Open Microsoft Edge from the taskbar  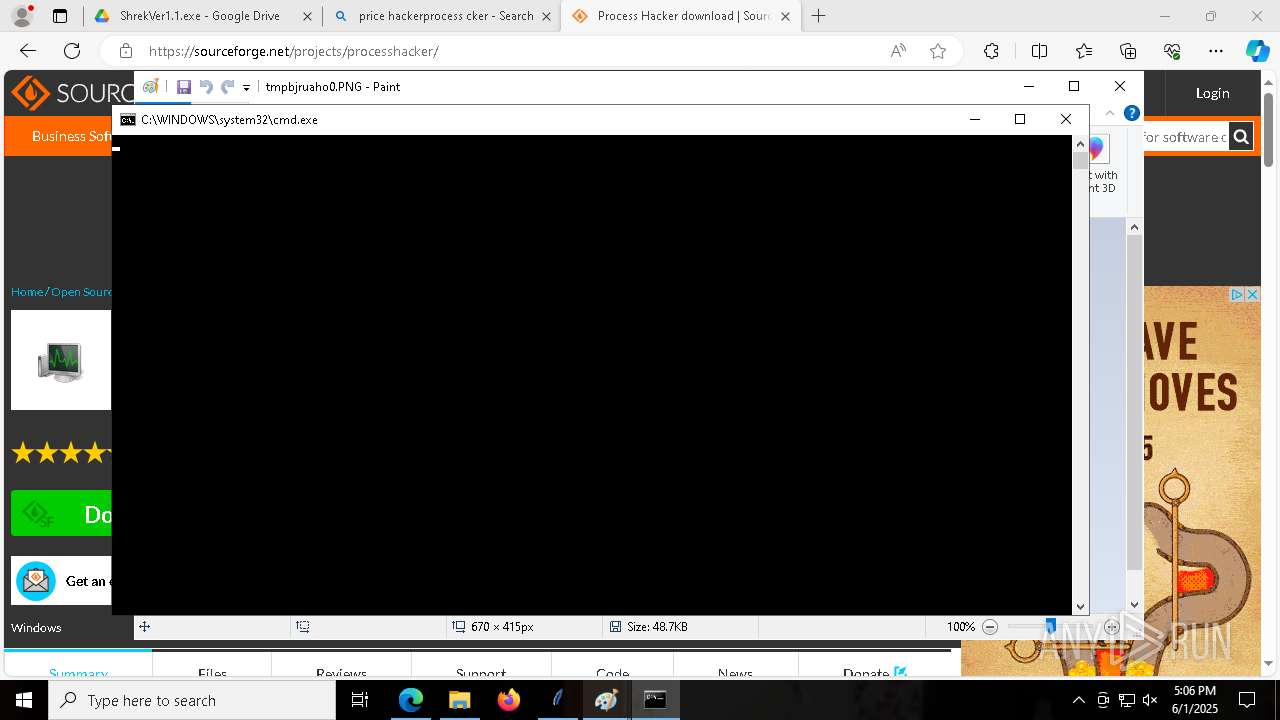(x=411, y=700)
